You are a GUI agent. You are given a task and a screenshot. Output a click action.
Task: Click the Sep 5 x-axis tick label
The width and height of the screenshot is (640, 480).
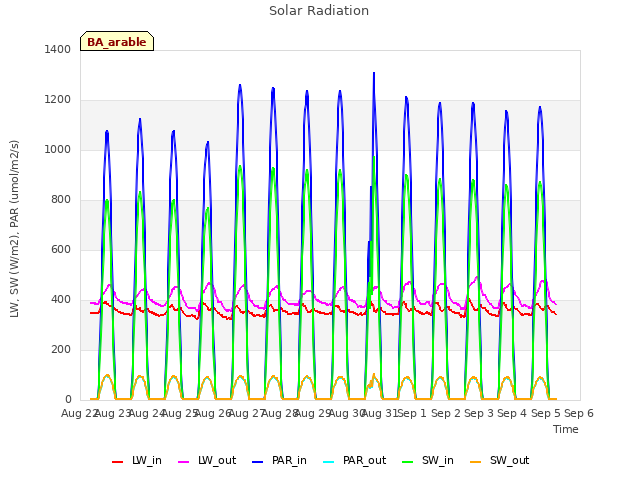pyautogui.click(x=546, y=413)
